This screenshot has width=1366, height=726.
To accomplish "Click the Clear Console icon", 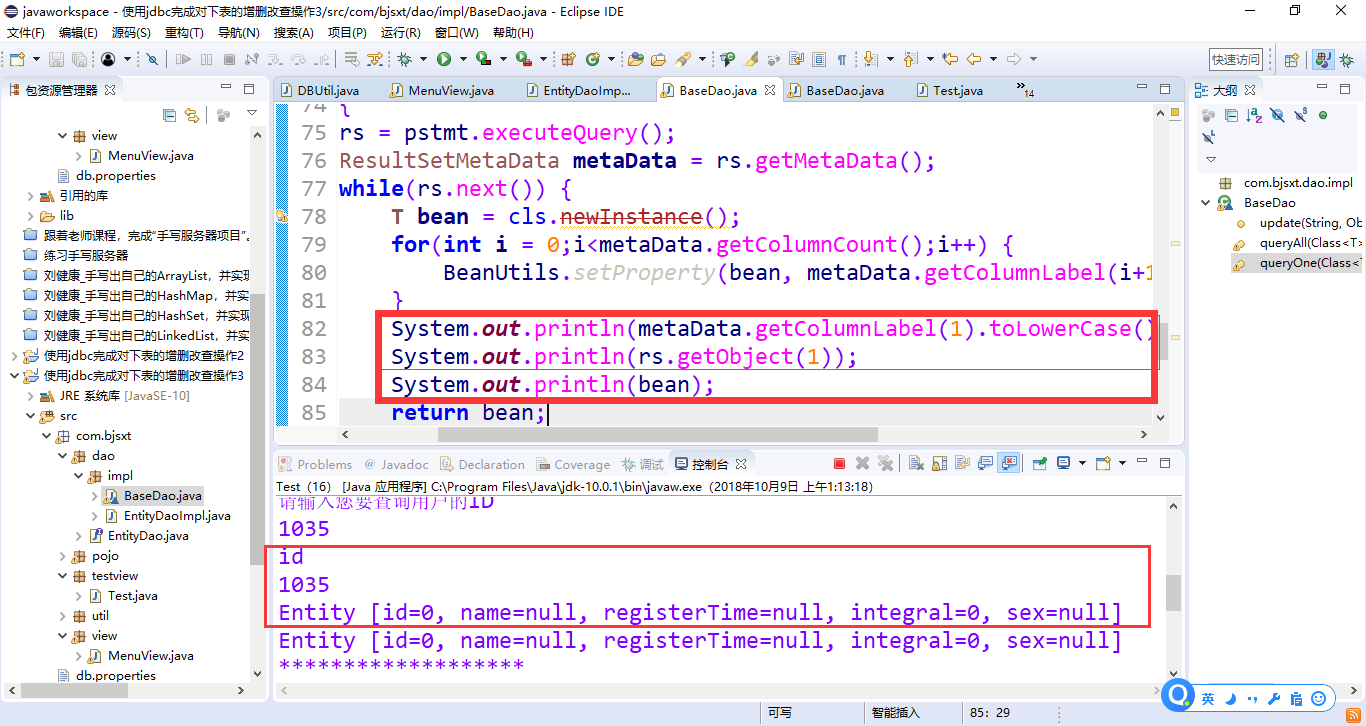I will (x=916, y=463).
